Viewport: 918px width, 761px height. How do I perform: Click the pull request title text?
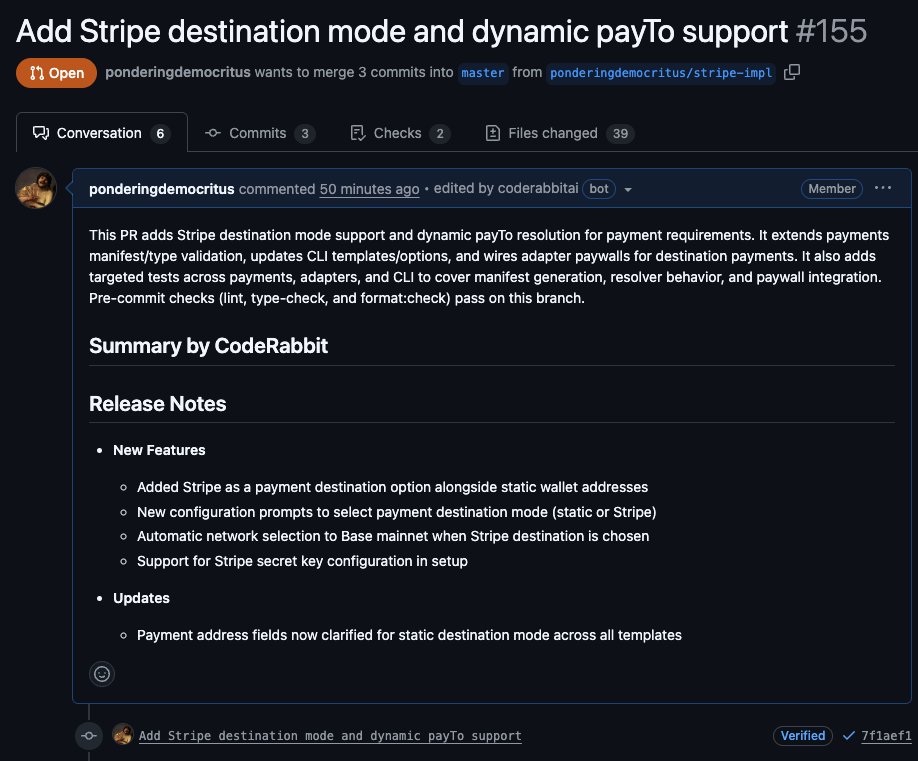point(402,31)
